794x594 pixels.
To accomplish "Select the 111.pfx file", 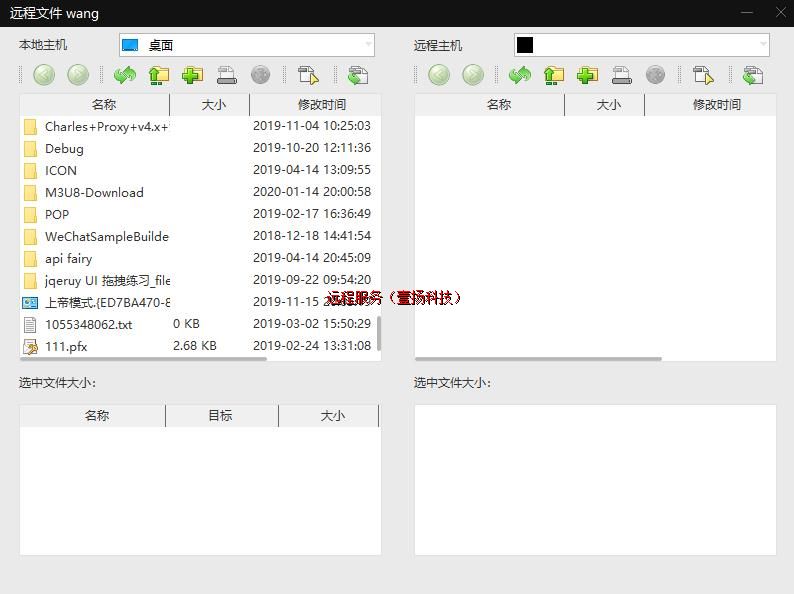I will [x=66, y=346].
